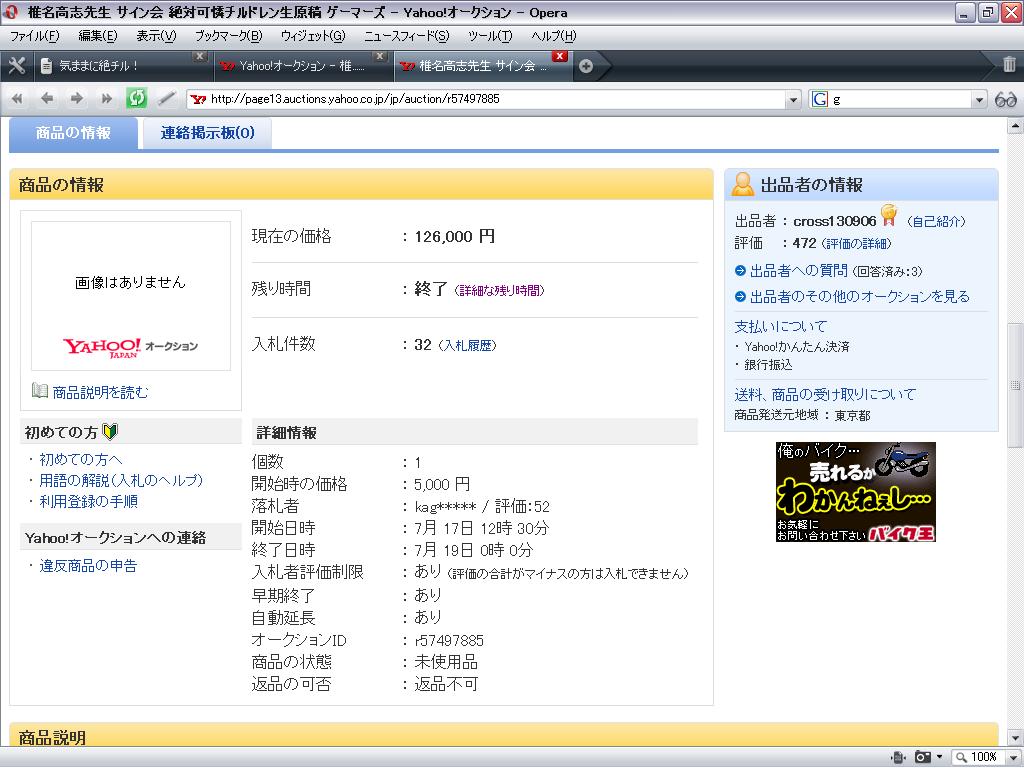1024x768 pixels.
Task: Click the seller's award ribbon icon
Action: click(x=889, y=215)
